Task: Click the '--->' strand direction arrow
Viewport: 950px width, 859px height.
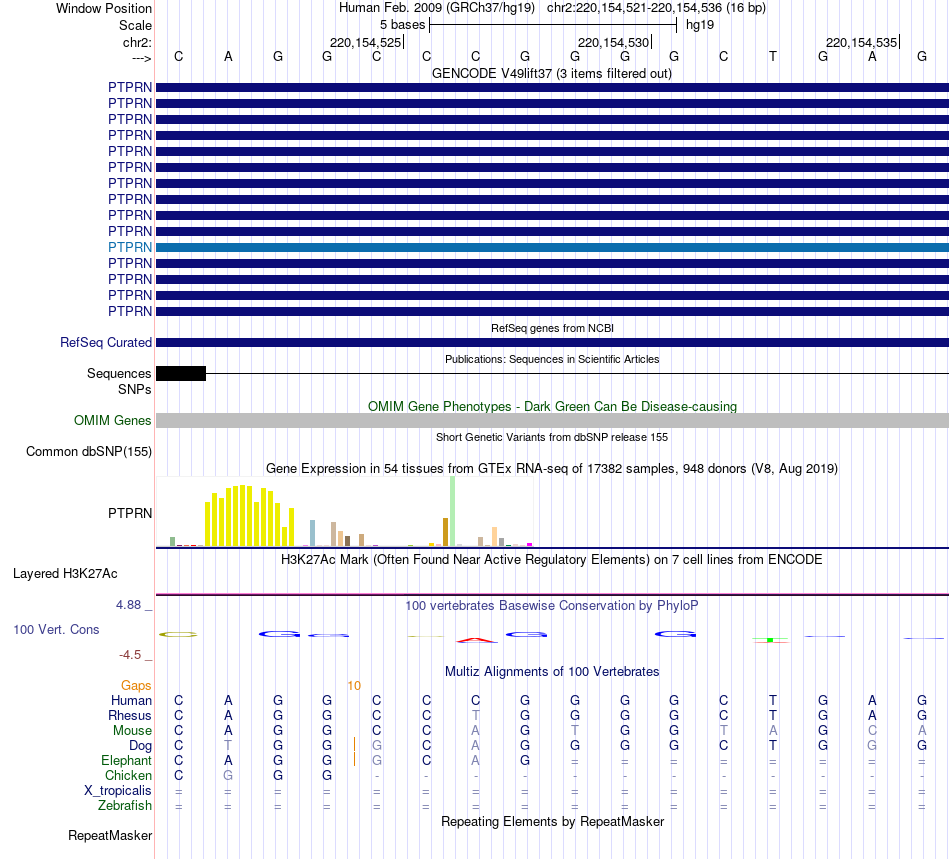Action: (x=142, y=58)
